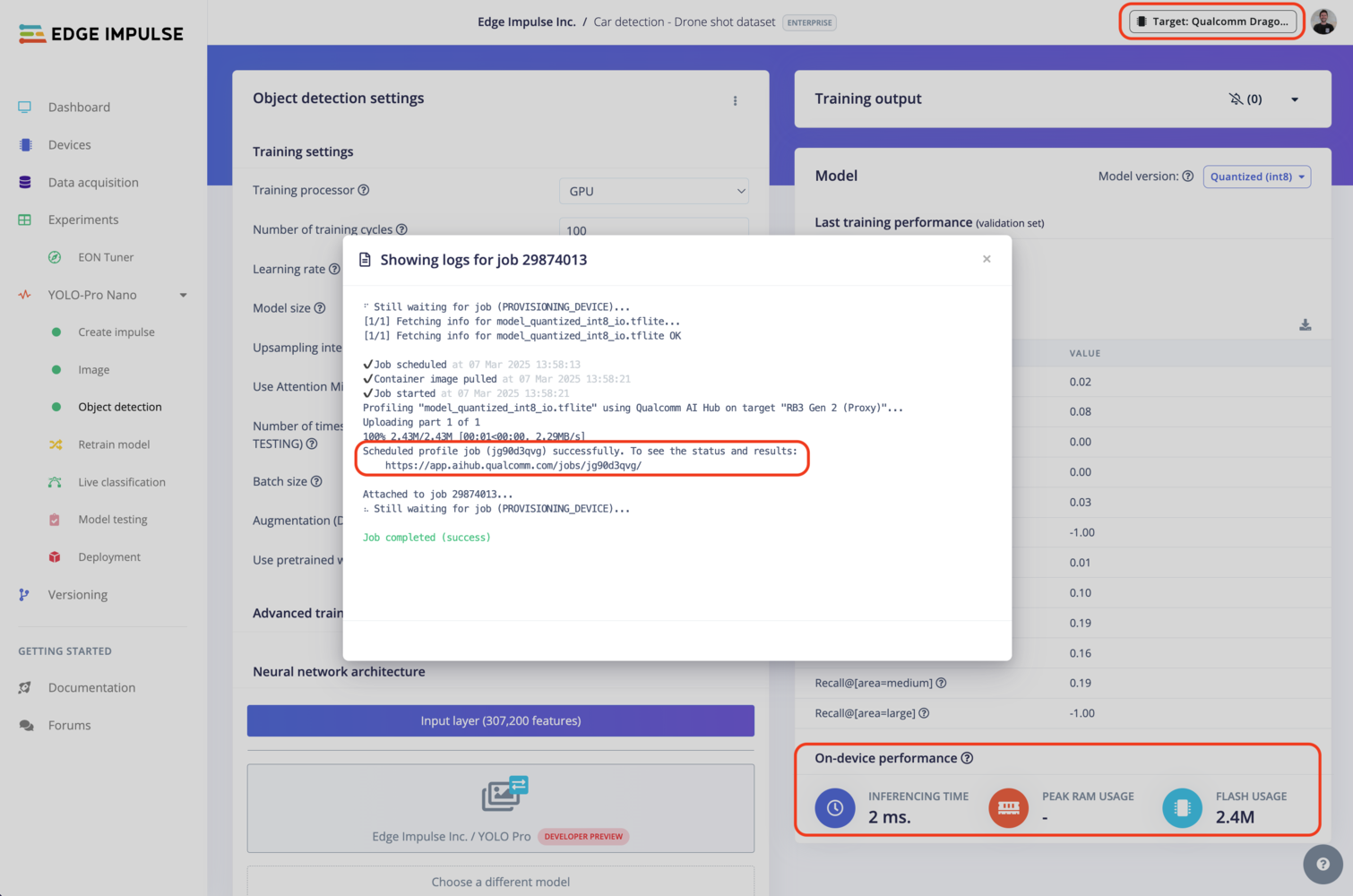Show help for Recall@[area=medium]
The width and height of the screenshot is (1353, 896).
click(941, 683)
